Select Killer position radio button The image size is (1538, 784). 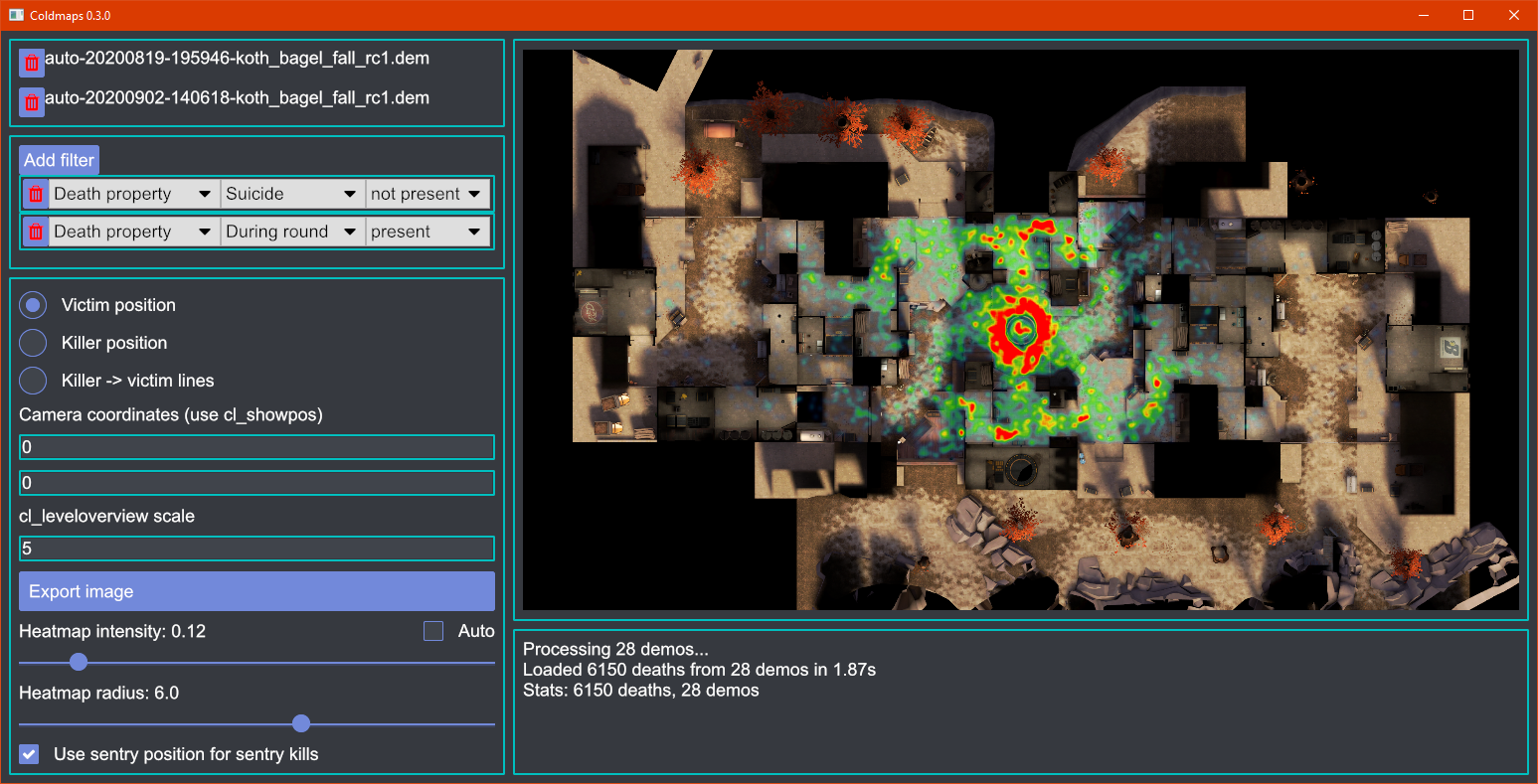coord(33,343)
